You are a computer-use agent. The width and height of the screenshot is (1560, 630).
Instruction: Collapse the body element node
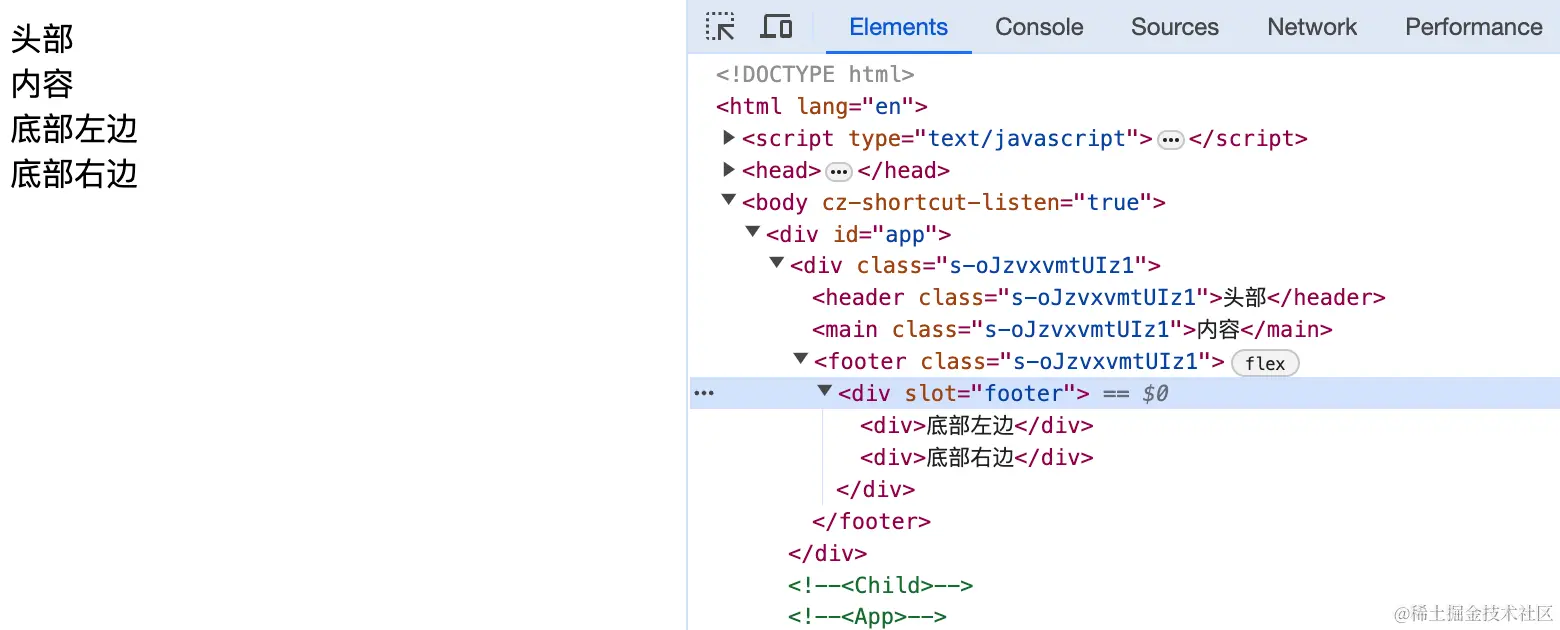tap(729, 201)
